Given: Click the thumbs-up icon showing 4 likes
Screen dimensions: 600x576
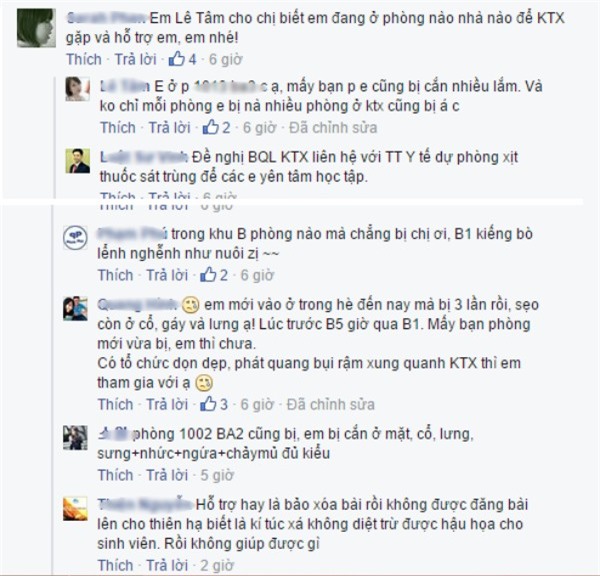Looking at the screenshot, I should pyautogui.click(x=177, y=59).
